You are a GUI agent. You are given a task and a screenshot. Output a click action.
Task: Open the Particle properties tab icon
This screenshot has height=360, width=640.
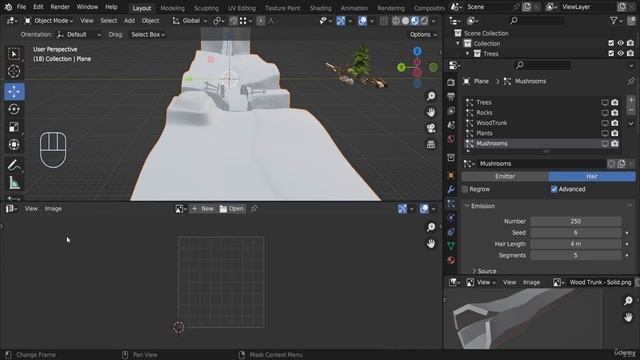point(451,204)
